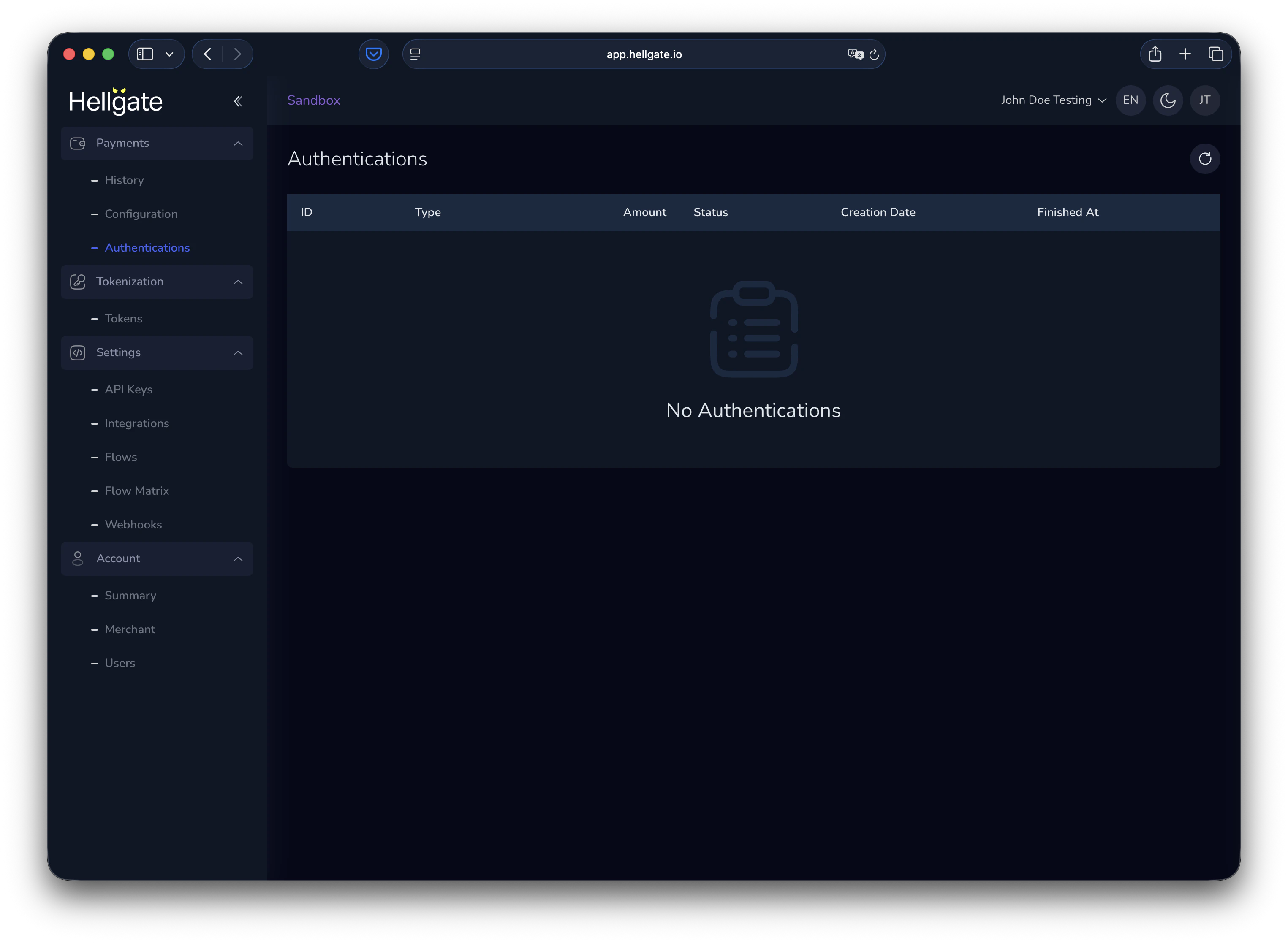Collapse the sidebar with the double-chevron icon

(x=238, y=102)
